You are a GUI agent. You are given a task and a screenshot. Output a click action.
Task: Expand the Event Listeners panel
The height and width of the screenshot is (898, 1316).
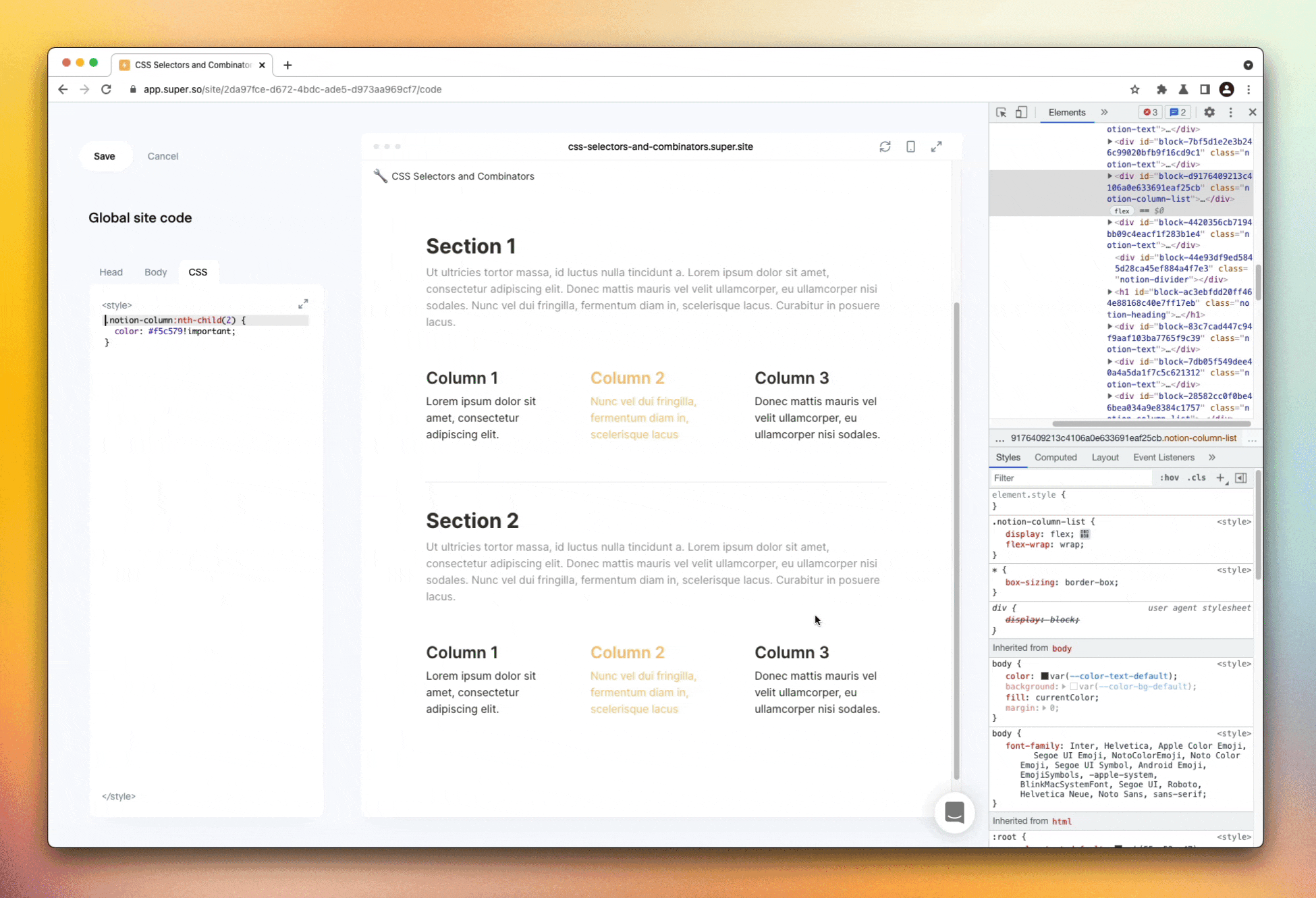coord(1164,457)
